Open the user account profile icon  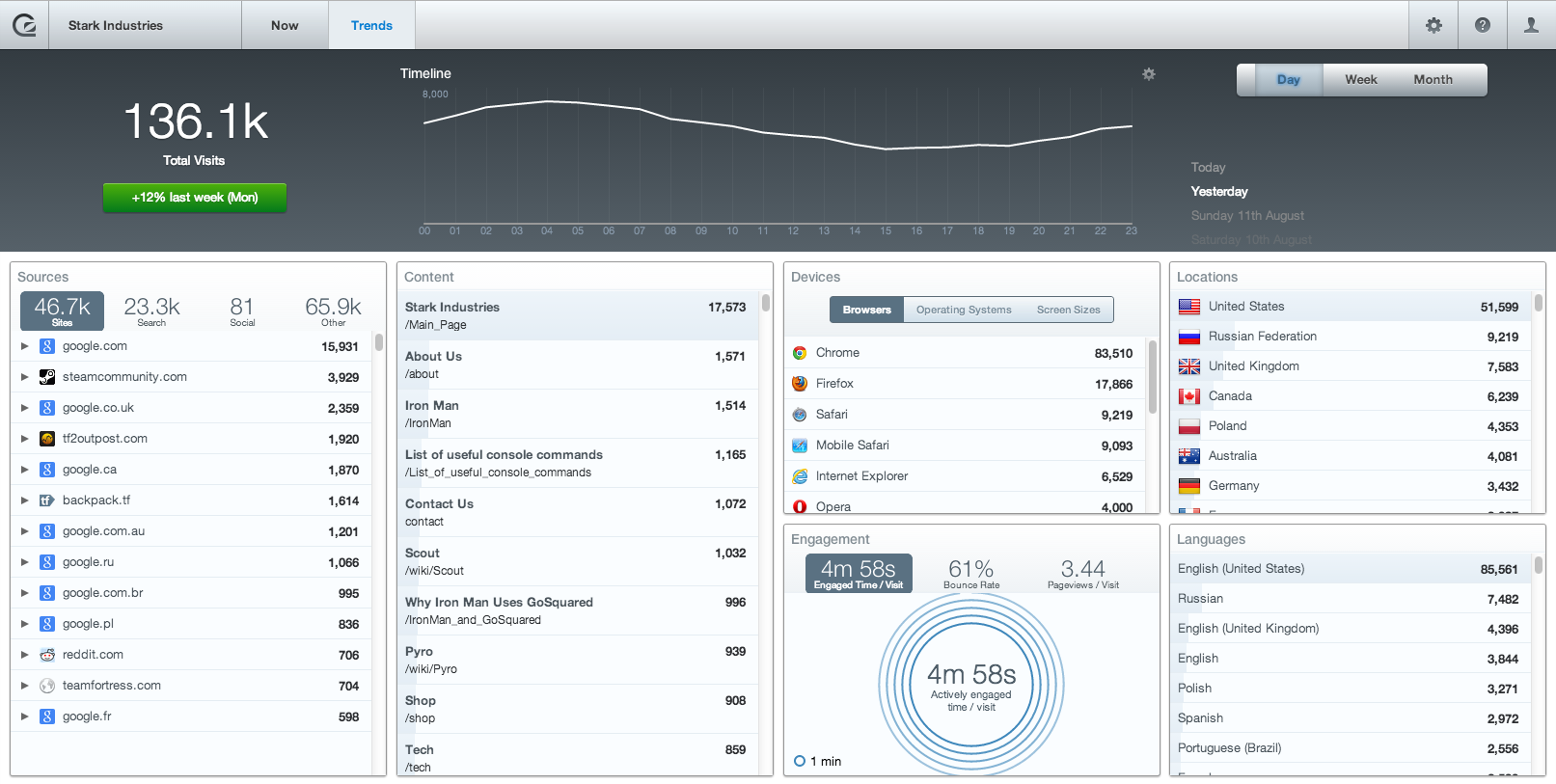(x=1531, y=25)
